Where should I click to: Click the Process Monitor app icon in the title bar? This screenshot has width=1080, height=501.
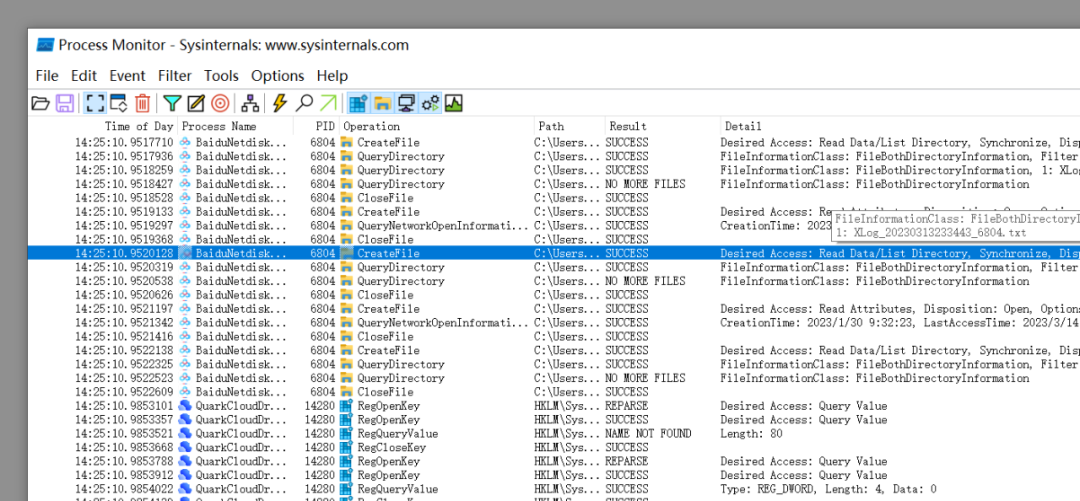pos(45,45)
